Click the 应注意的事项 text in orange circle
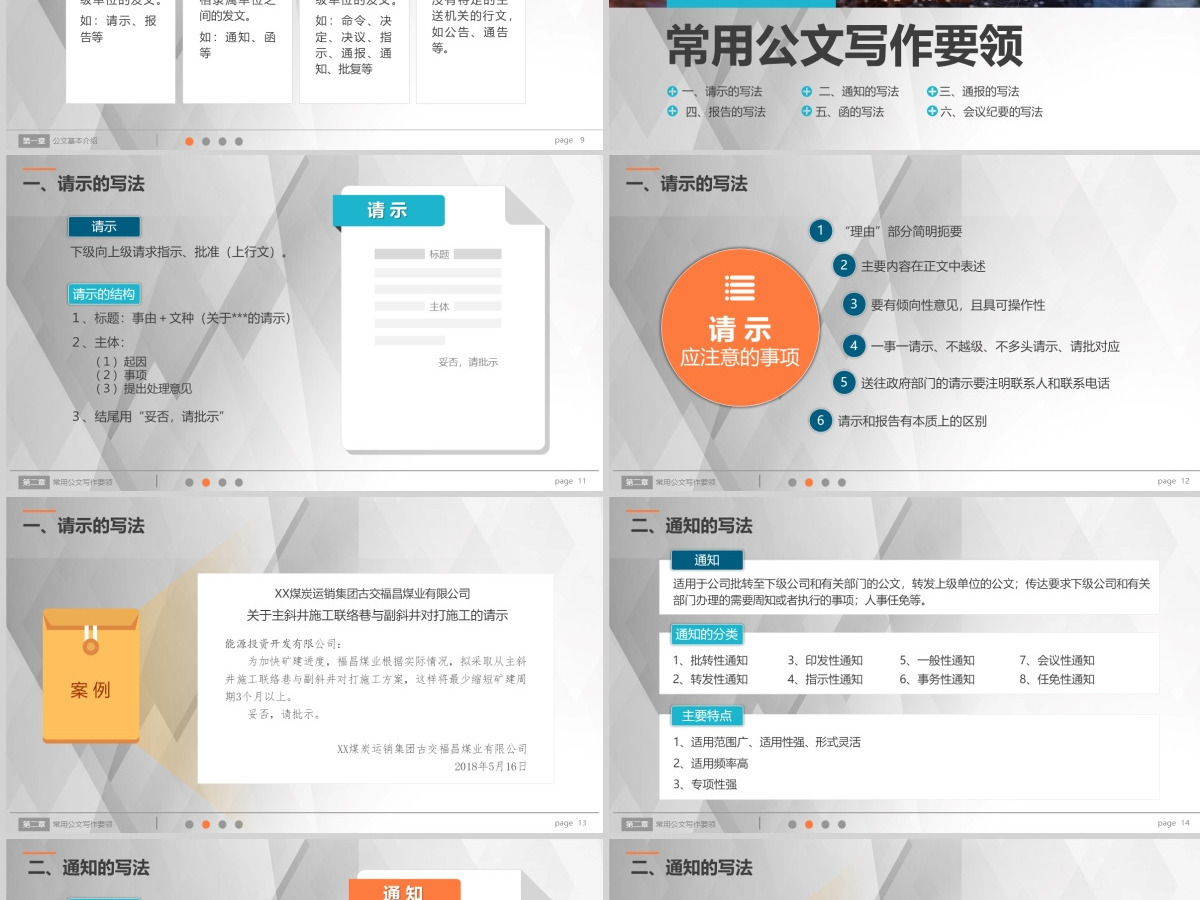 740,357
